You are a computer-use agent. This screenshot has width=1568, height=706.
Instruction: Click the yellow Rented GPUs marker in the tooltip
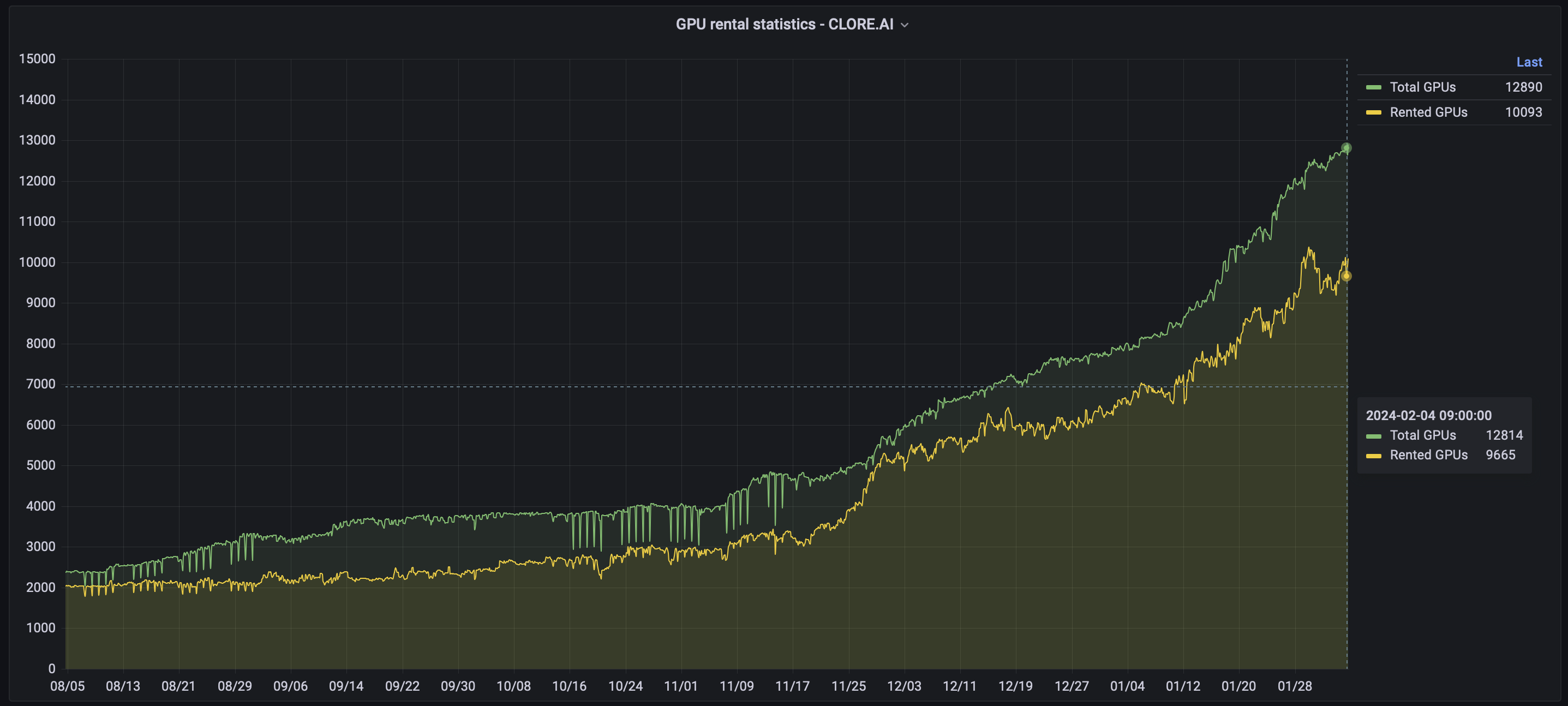(1373, 456)
